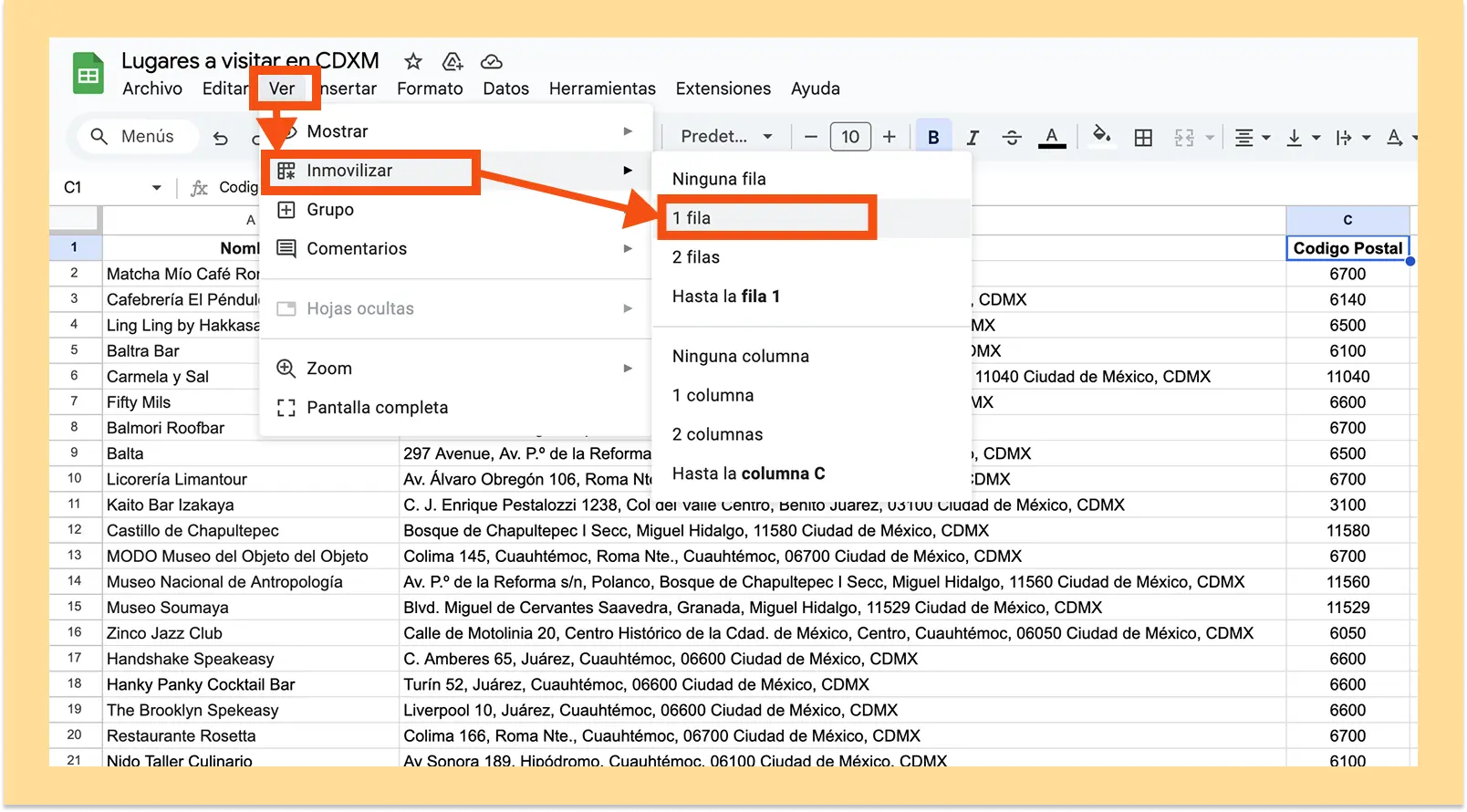Click the Grupo plus-box icon
This screenshot has height=812, width=1467.
[286, 210]
